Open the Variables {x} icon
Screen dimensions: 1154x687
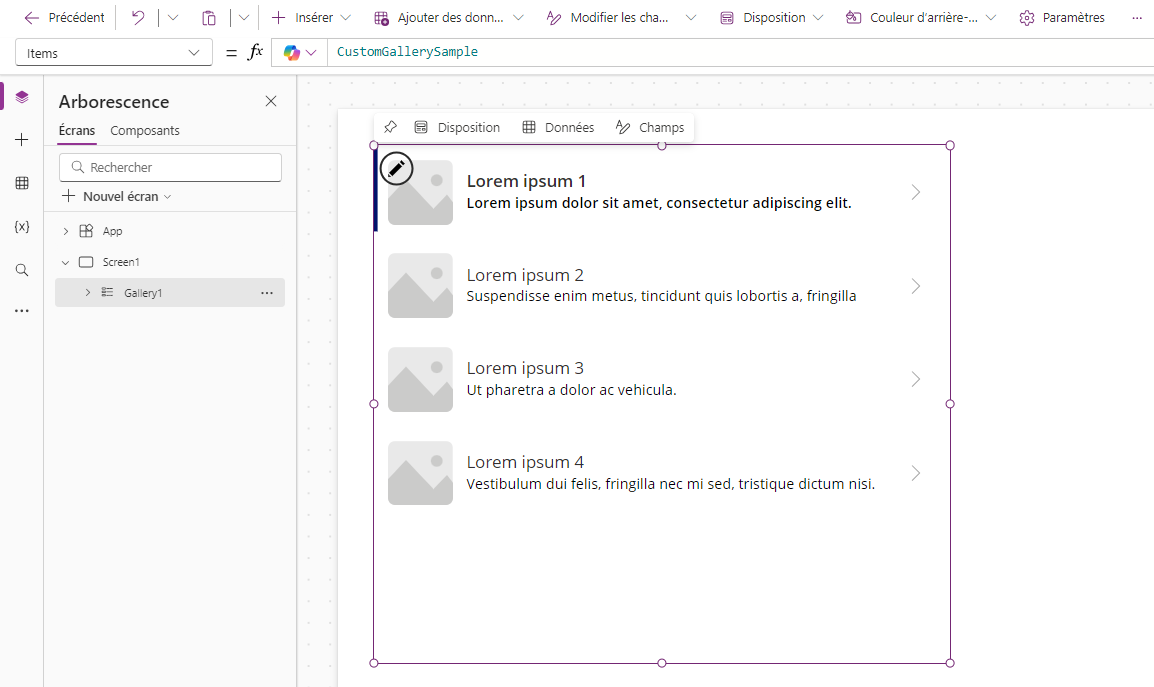click(x=21, y=226)
